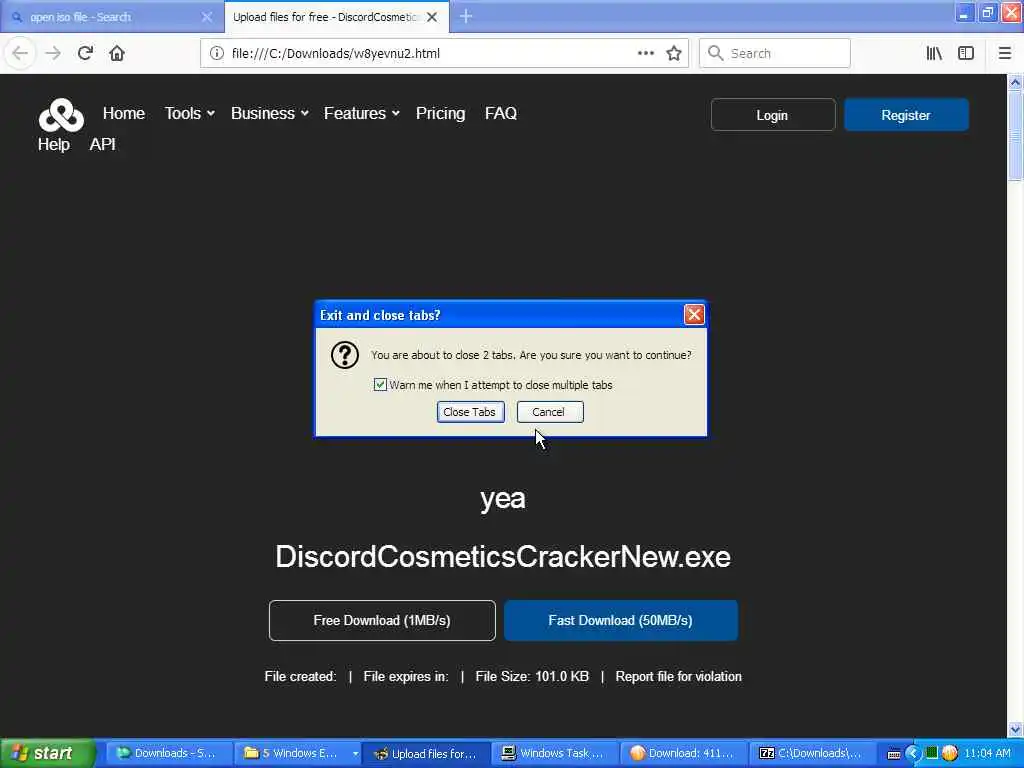Click green Task Manager tray icon
This screenshot has width=1024, height=768.
click(932, 753)
